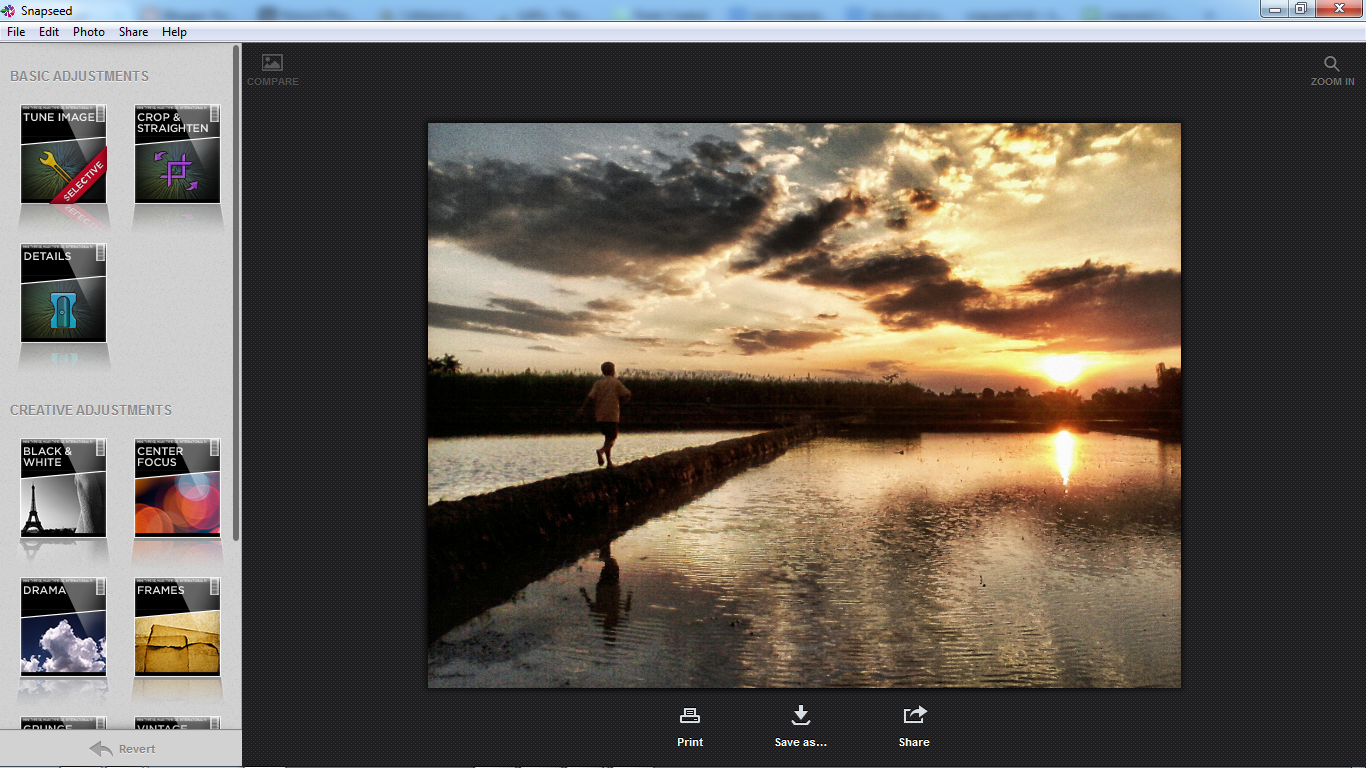Click the Print icon below photo
The height and width of the screenshot is (768, 1366).
(x=690, y=715)
